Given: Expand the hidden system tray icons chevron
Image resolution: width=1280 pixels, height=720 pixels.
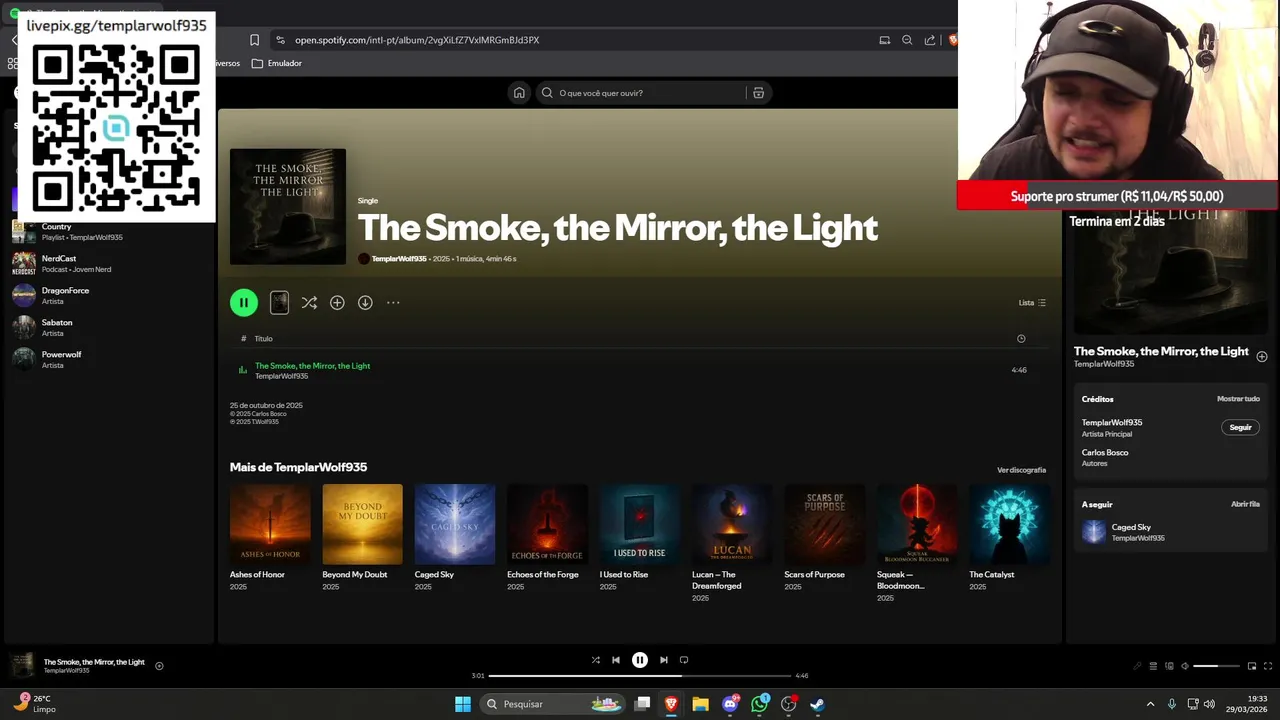Looking at the screenshot, I should click(x=1150, y=704).
